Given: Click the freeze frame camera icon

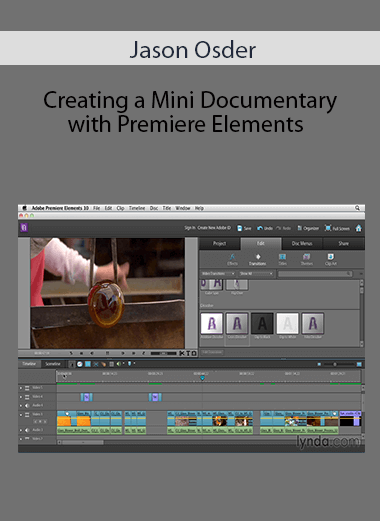Looking at the screenshot, I should (x=194, y=353).
